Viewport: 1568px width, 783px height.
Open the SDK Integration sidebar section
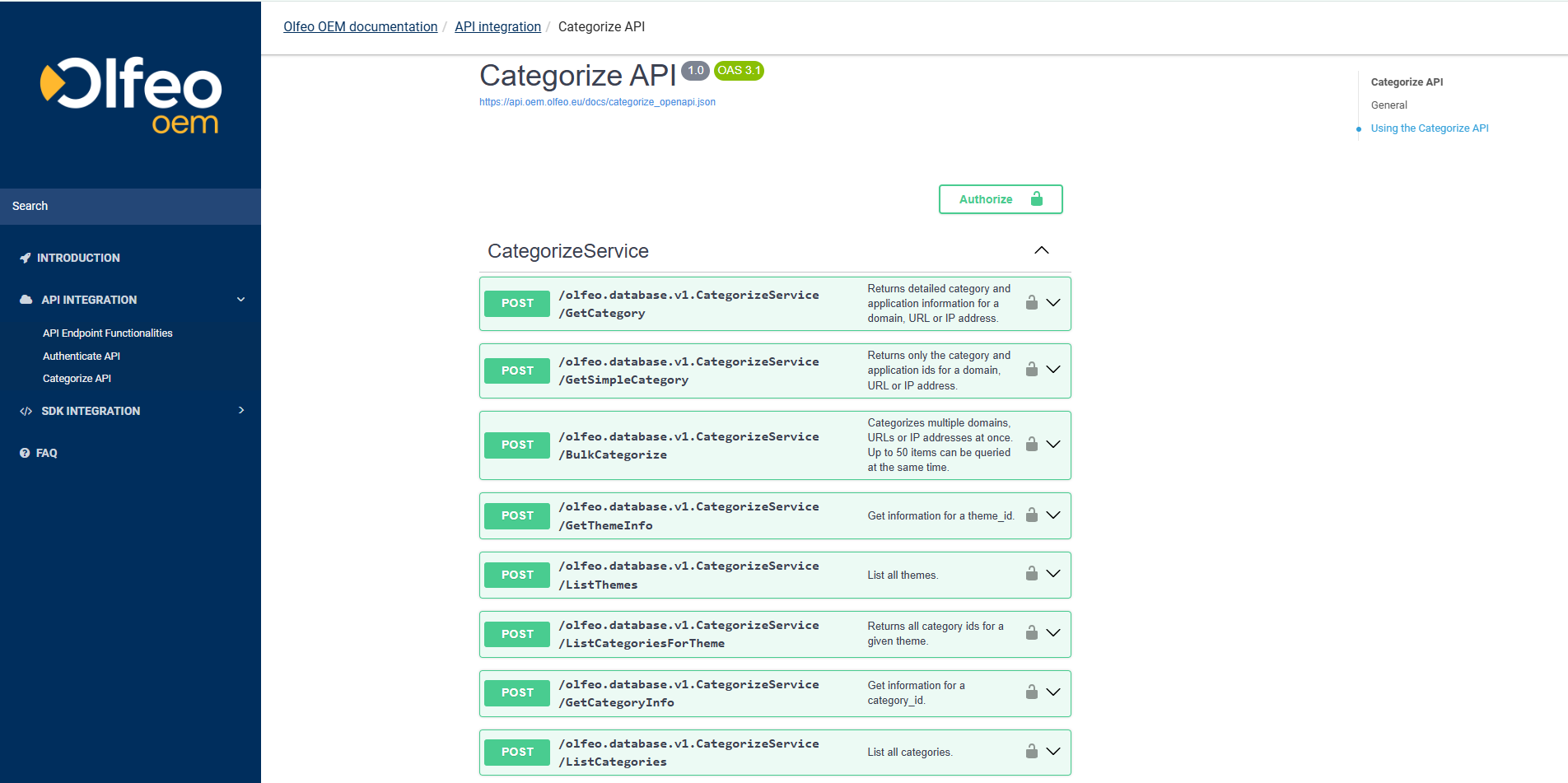pyautogui.click(x=91, y=411)
